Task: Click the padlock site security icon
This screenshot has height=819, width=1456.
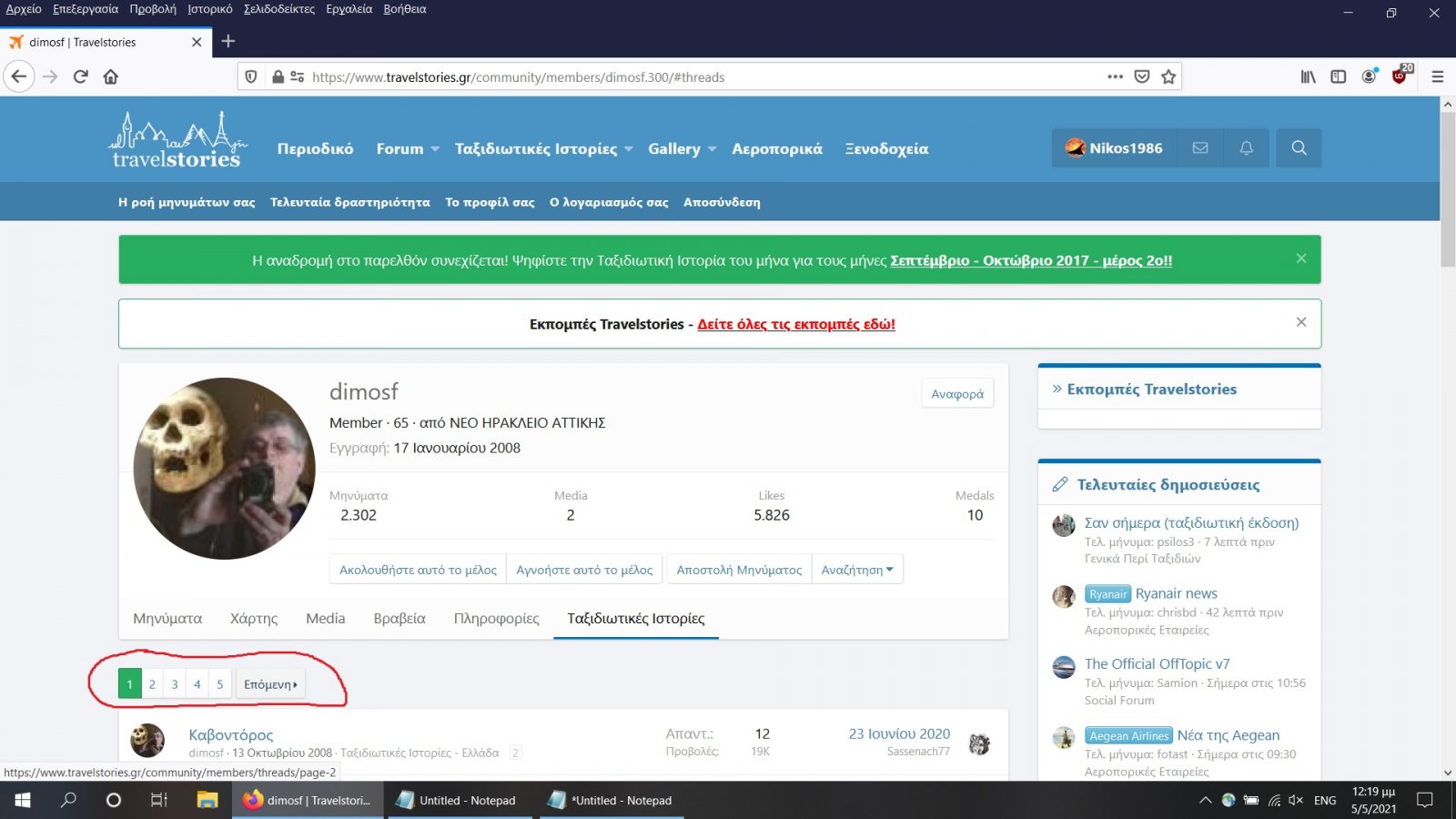Action: pos(278,76)
